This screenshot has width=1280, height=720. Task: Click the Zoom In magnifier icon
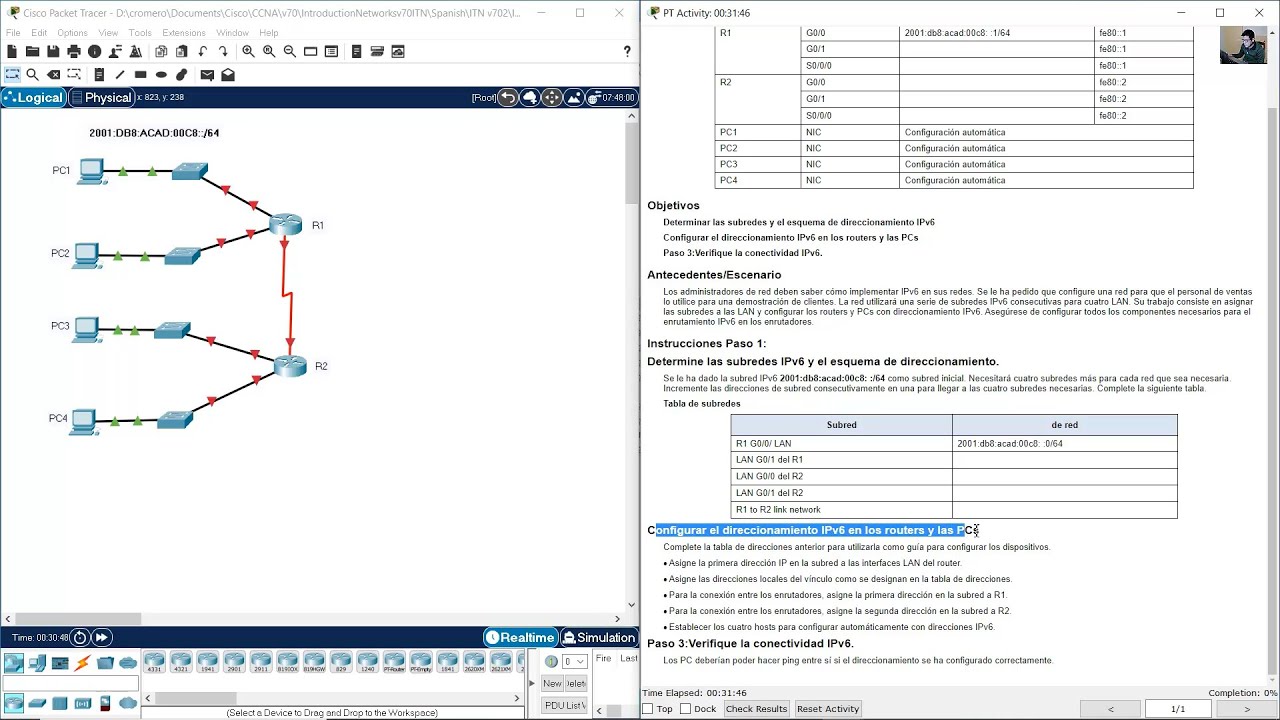248,51
